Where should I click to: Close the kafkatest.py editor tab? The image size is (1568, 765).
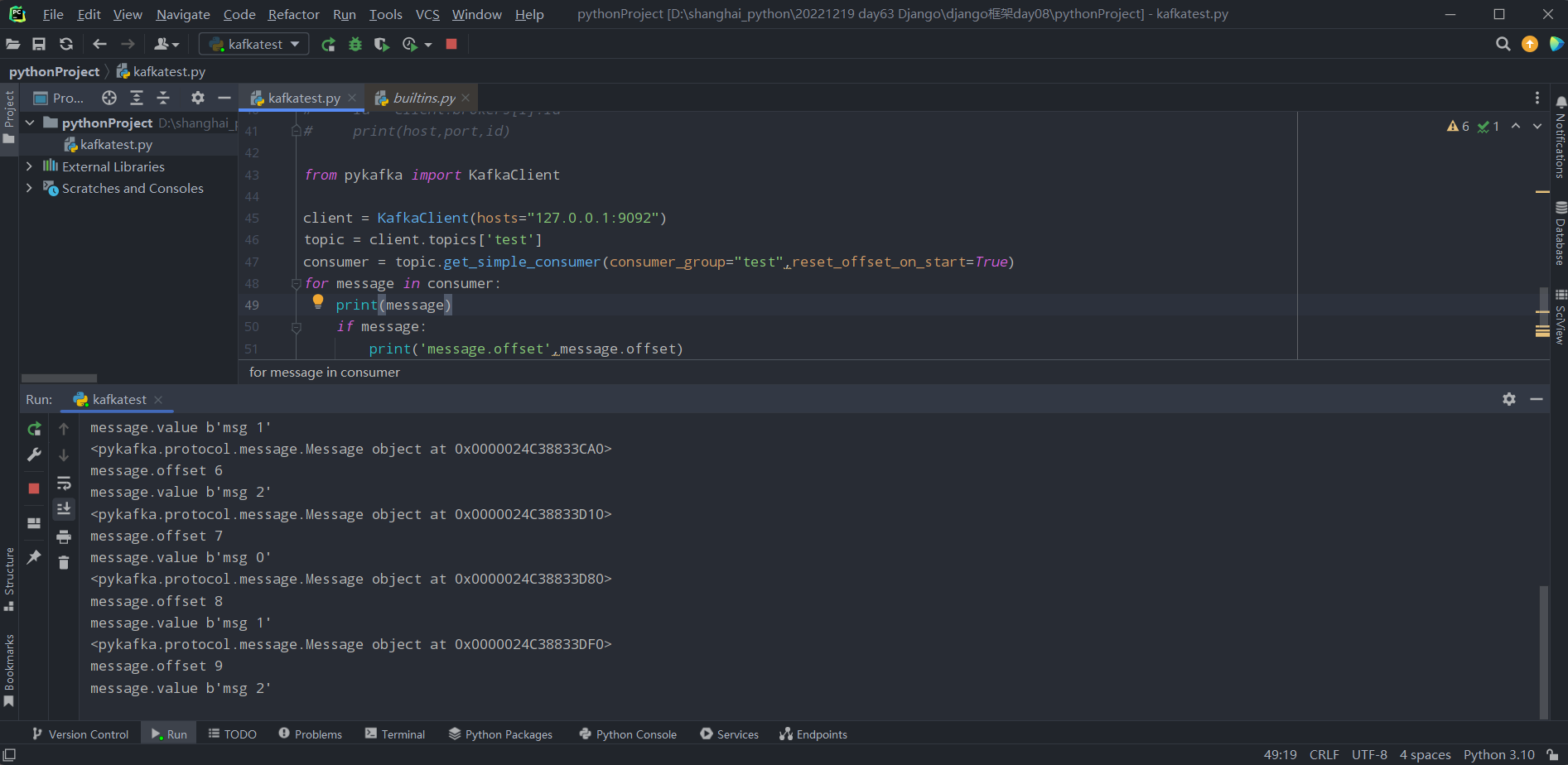coord(352,98)
